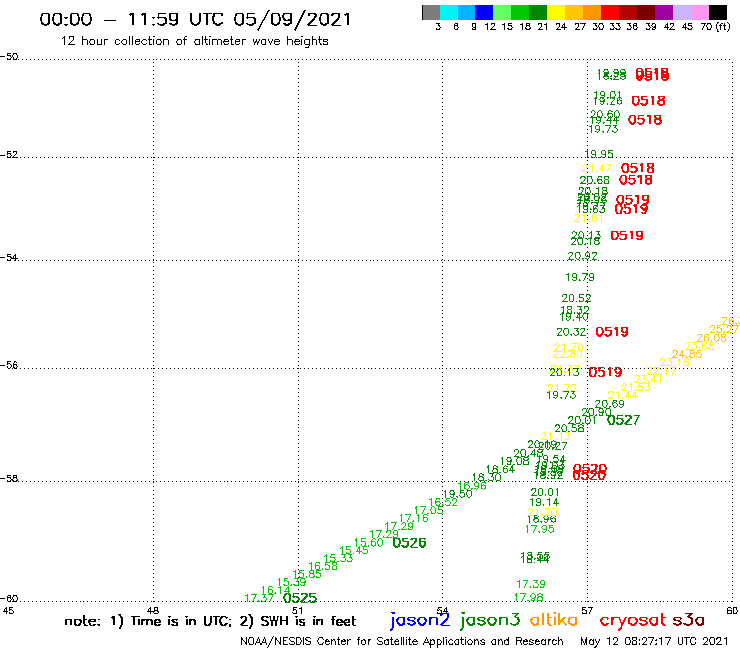Viewport: 740px width, 650px height.
Task: Click the yellow value '21.47'
Action: pyautogui.click(x=597, y=169)
